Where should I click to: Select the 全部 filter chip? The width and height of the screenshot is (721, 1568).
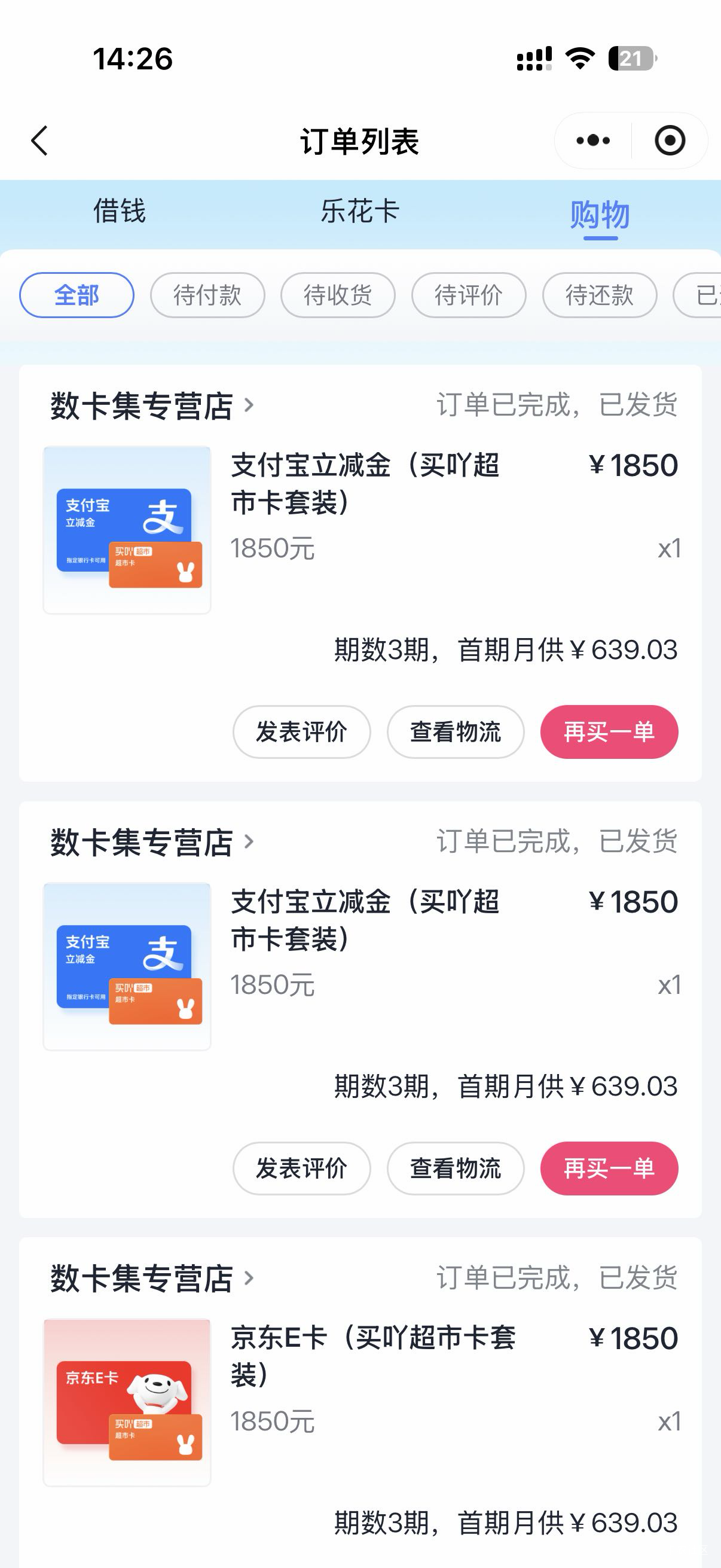[77, 295]
